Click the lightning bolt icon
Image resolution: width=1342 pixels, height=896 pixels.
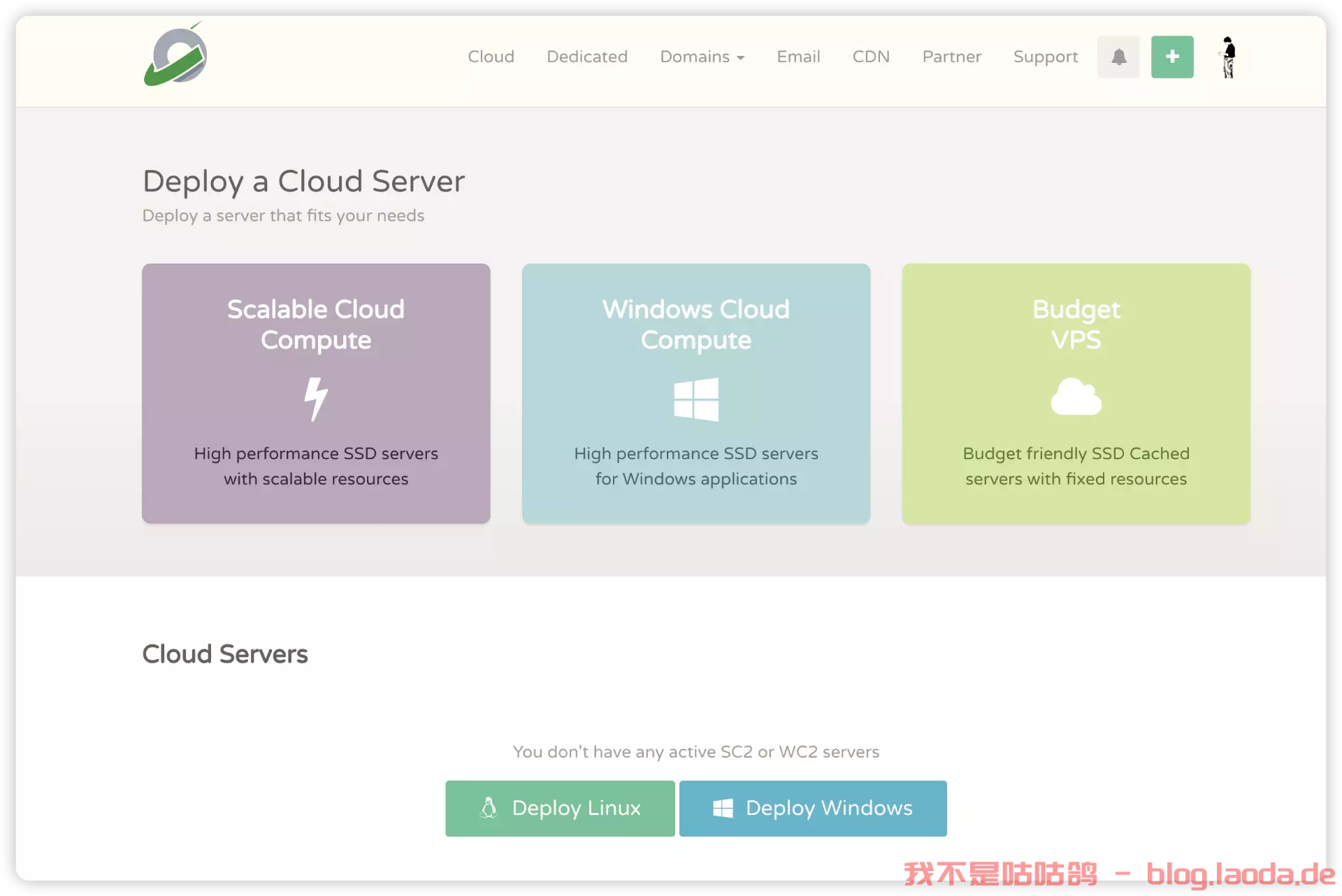pyautogui.click(x=316, y=399)
